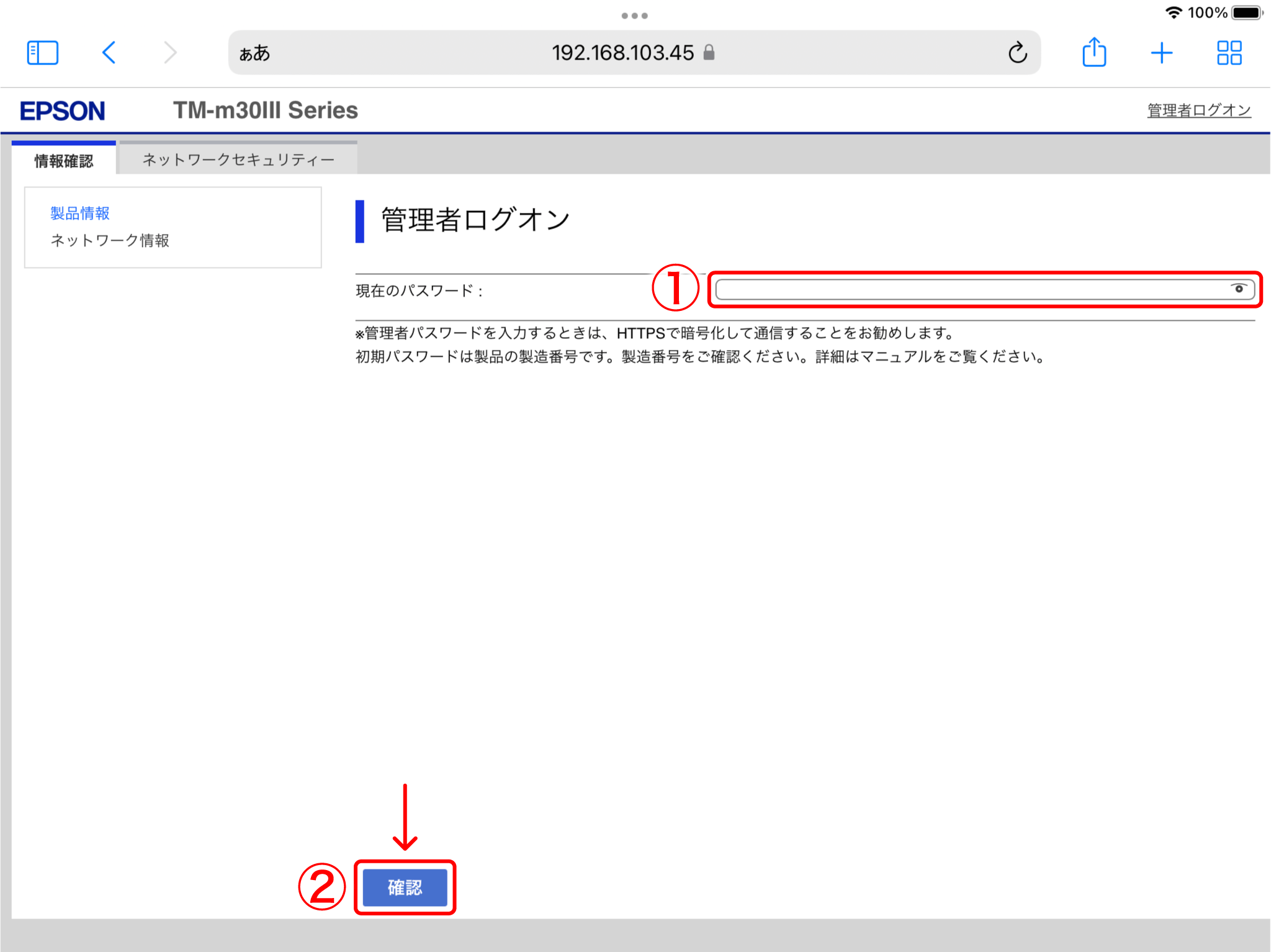This screenshot has height=952, width=1271.
Task: Show the tab overview grid icon
Action: click(x=1229, y=53)
